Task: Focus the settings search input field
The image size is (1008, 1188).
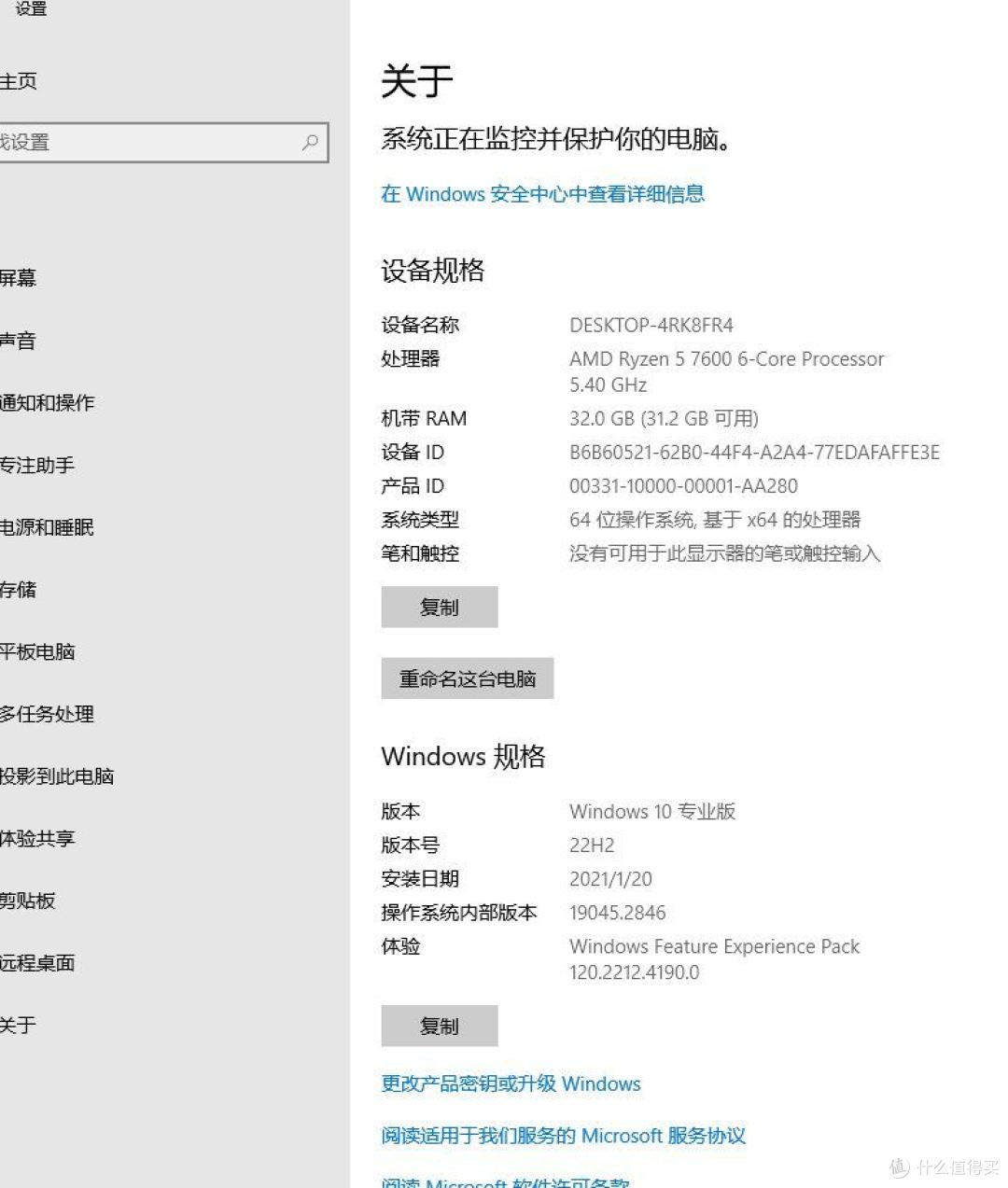Action: click(x=163, y=143)
